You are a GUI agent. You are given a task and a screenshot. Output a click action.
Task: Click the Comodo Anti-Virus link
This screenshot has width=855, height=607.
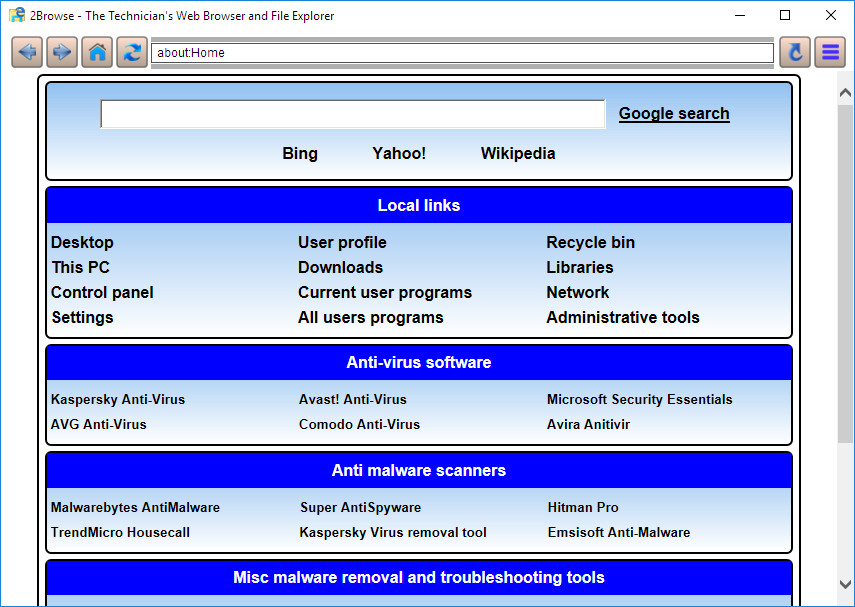point(359,424)
